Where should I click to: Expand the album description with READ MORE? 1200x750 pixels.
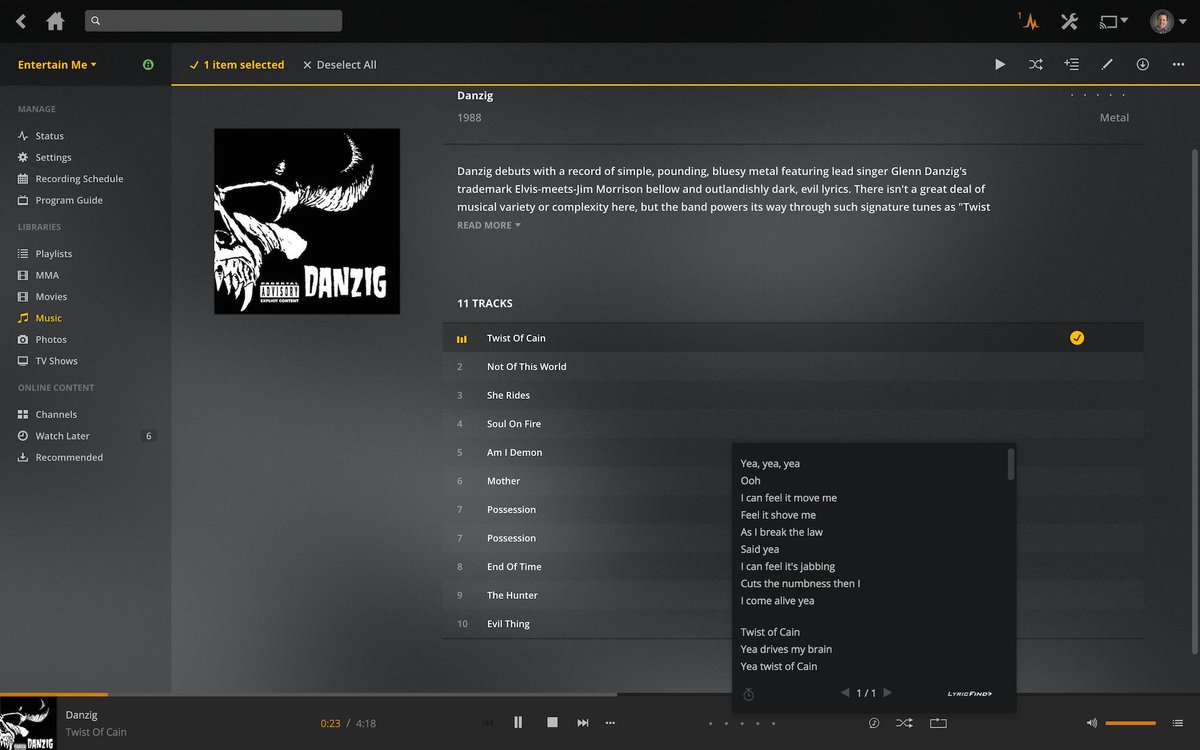coord(489,226)
